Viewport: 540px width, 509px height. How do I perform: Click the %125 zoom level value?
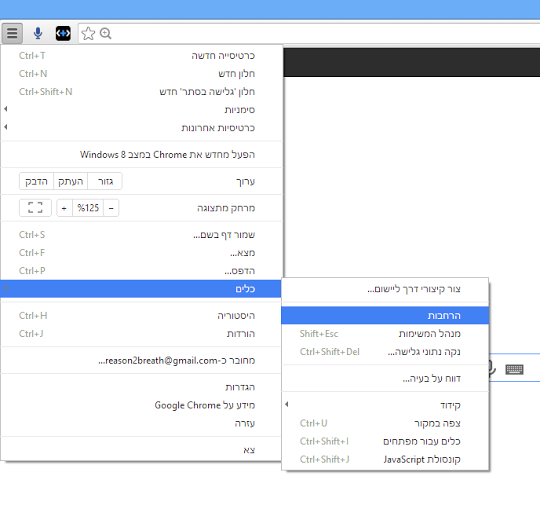point(88,208)
